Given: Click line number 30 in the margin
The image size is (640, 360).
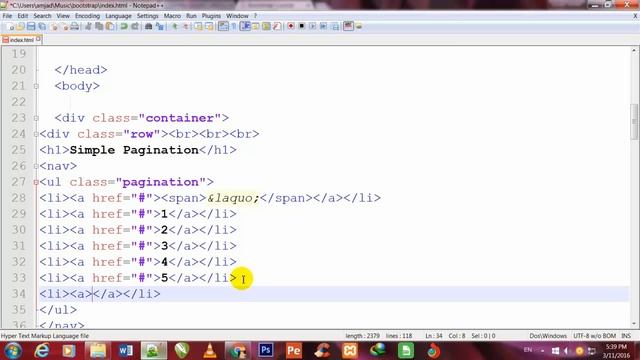Looking at the screenshot, I should [18, 230].
